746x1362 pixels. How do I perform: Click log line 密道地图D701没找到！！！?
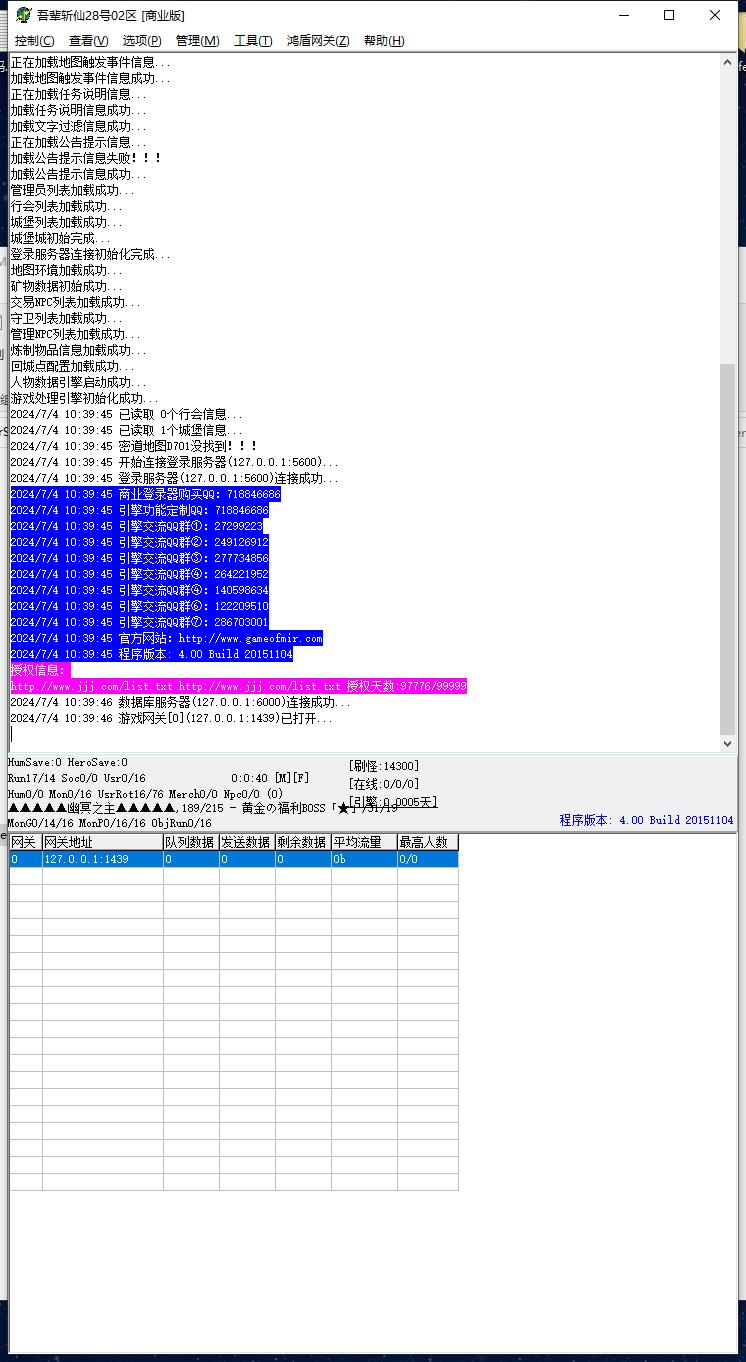[x=134, y=446]
